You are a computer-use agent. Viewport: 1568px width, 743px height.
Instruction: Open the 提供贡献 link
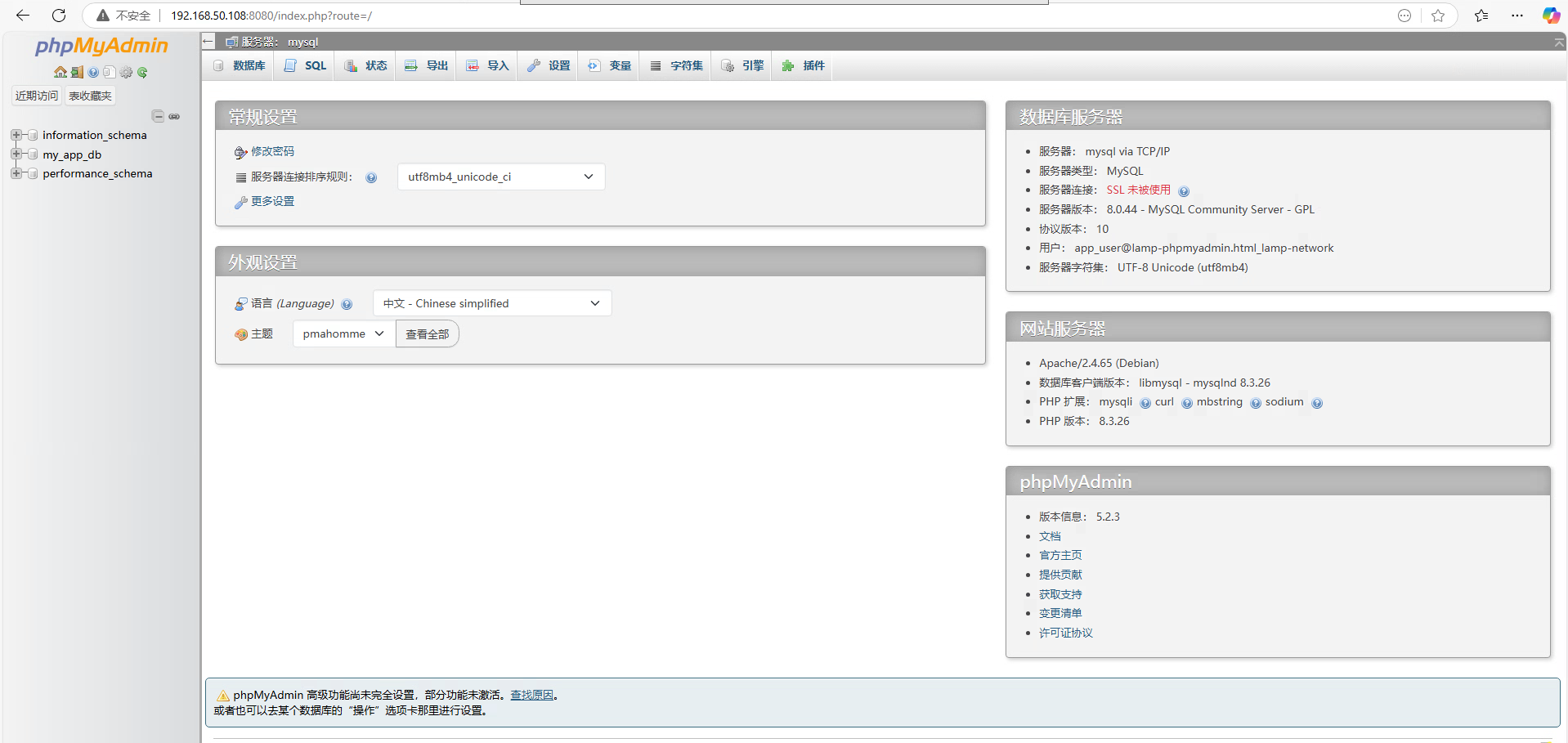[1060, 575]
